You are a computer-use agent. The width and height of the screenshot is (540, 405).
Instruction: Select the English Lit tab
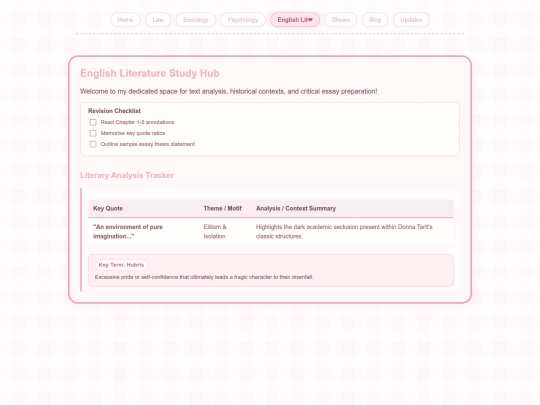tap(295, 20)
